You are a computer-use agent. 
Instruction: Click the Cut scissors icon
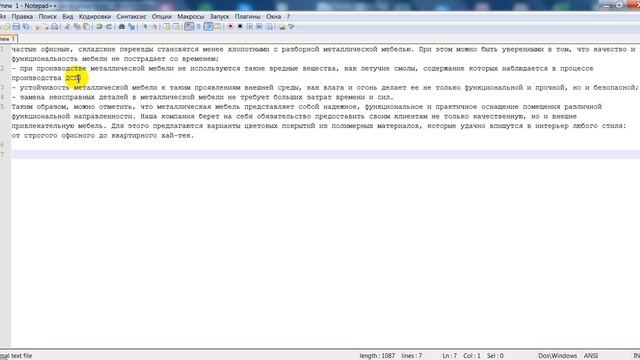tap(67, 27)
